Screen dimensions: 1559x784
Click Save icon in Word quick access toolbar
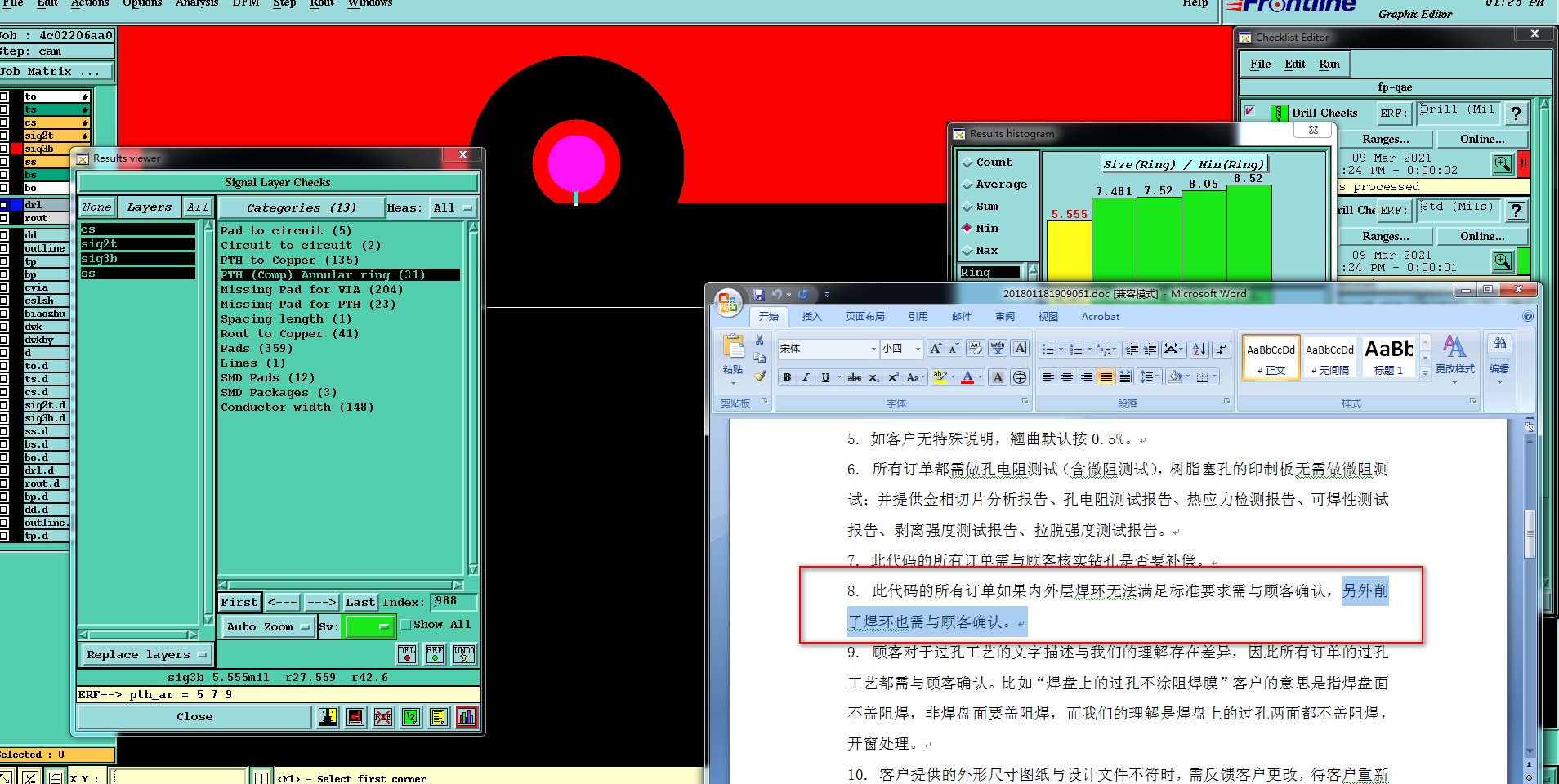coord(759,294)
